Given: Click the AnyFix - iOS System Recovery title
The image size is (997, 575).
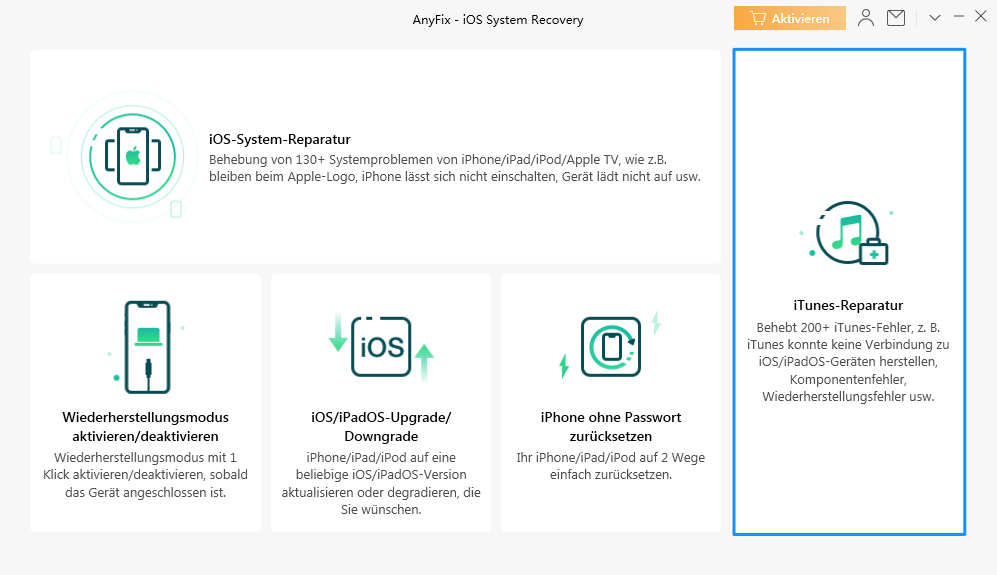Looking at the screenshot, I should (498, 20).
